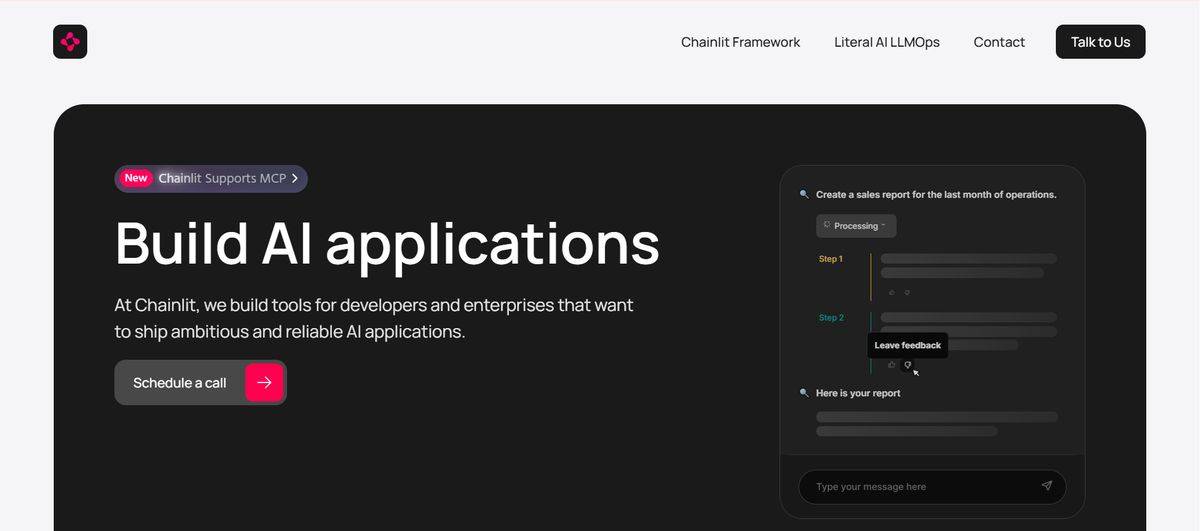Screen dimensions: 1200x531
Task: Click the Chainlit logo icon
Action: coord(70,42)
